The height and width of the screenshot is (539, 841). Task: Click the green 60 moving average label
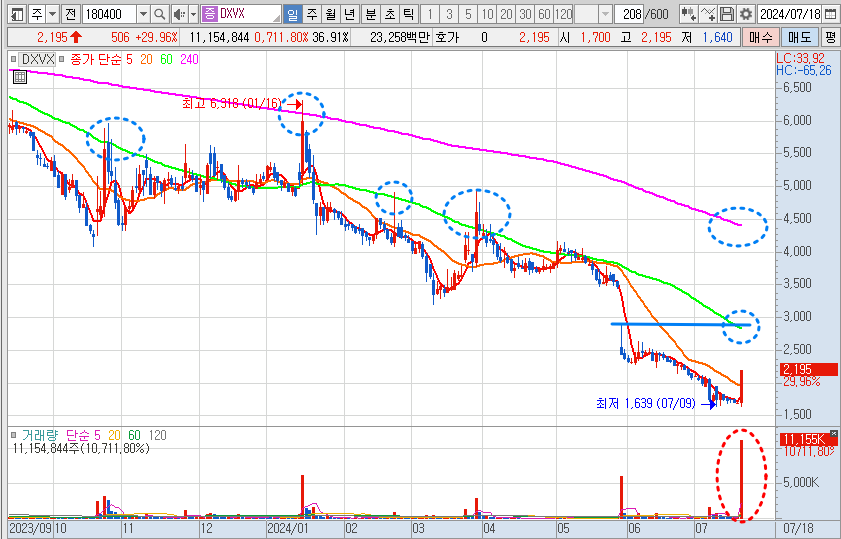click(167, 60)
